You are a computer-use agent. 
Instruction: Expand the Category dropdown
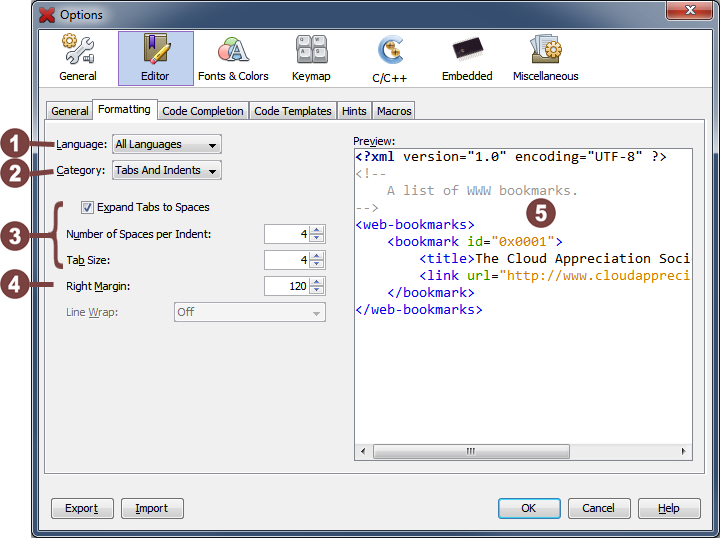click(x=166, y=171)
